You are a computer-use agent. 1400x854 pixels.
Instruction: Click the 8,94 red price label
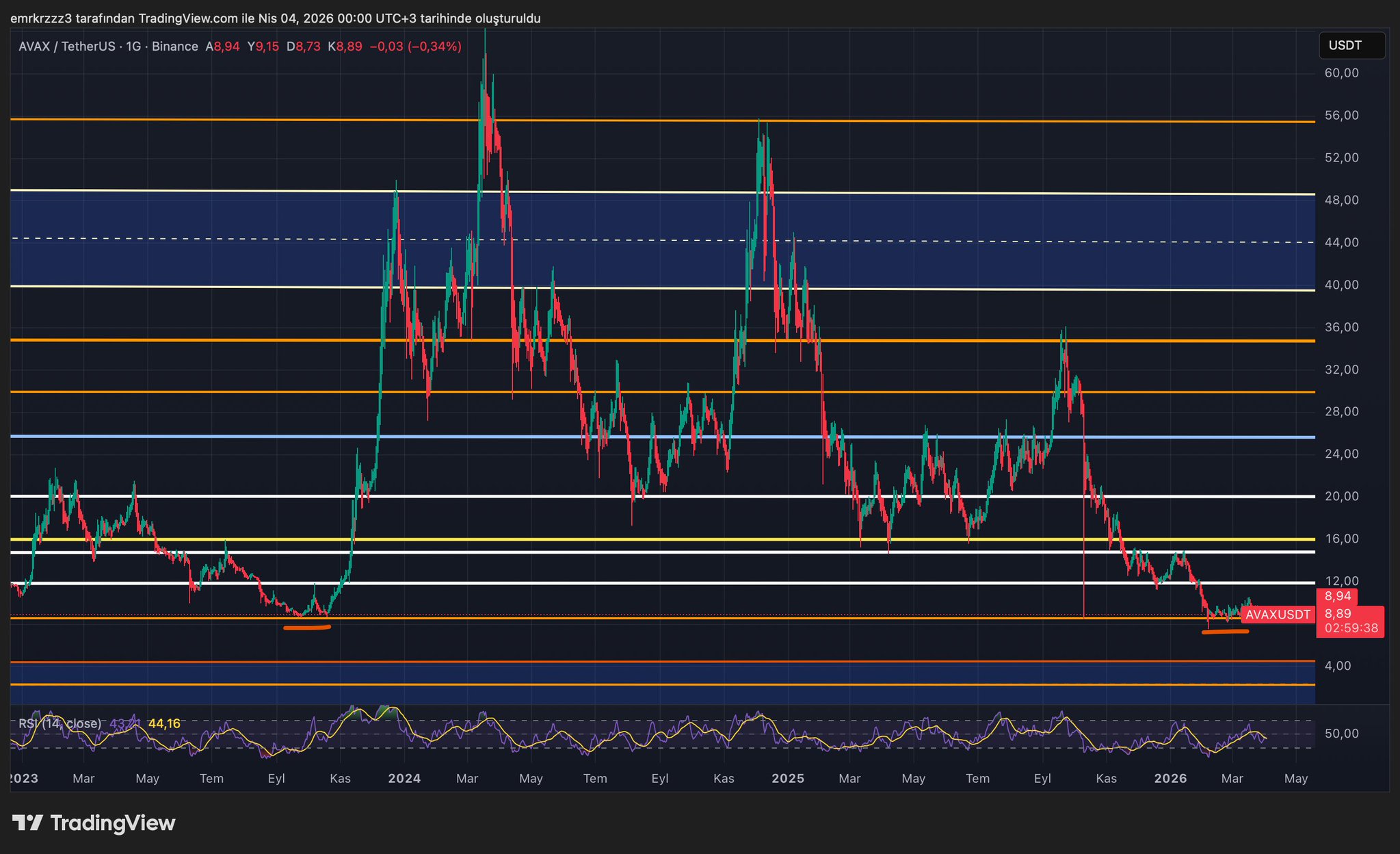pyautogui.click(x=1337, y=597)
